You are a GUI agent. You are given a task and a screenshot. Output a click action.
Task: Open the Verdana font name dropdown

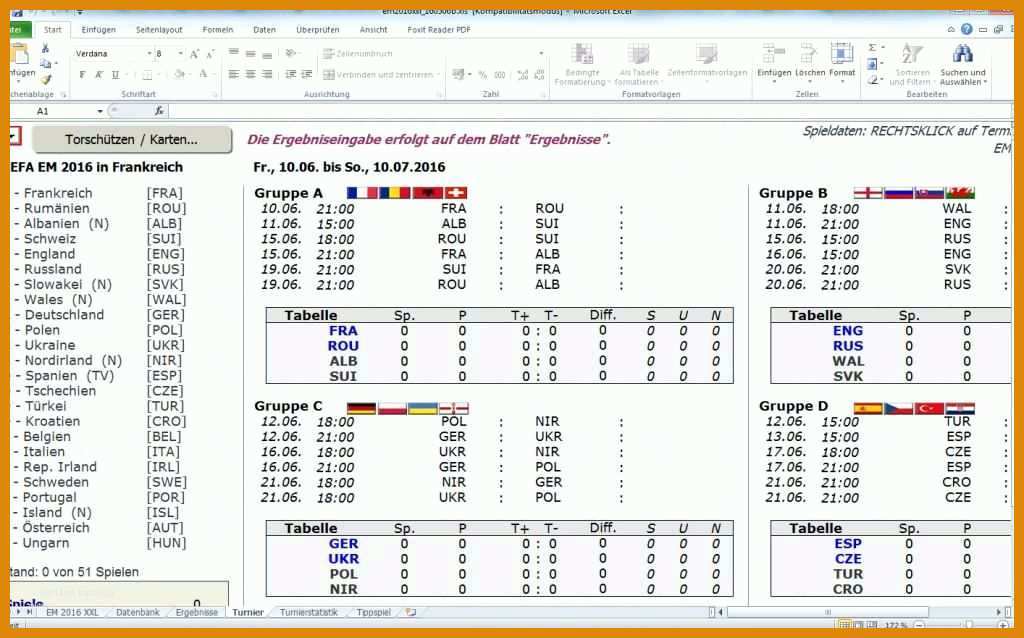coord(149,54)
